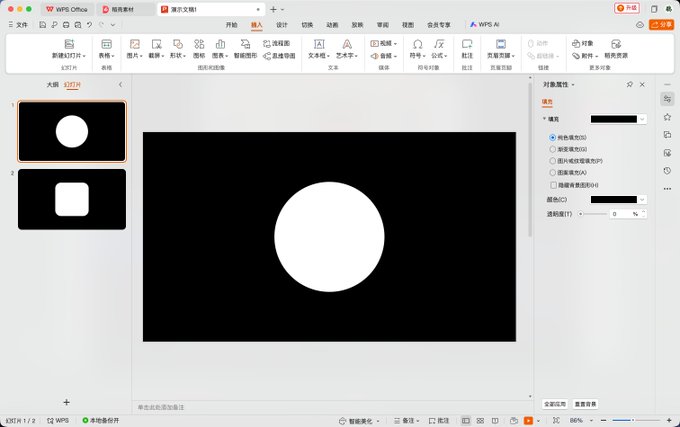Open the 设计 design tab
Image resolution: width=680 pixels, height=427 pixels.
coord(282,25)
